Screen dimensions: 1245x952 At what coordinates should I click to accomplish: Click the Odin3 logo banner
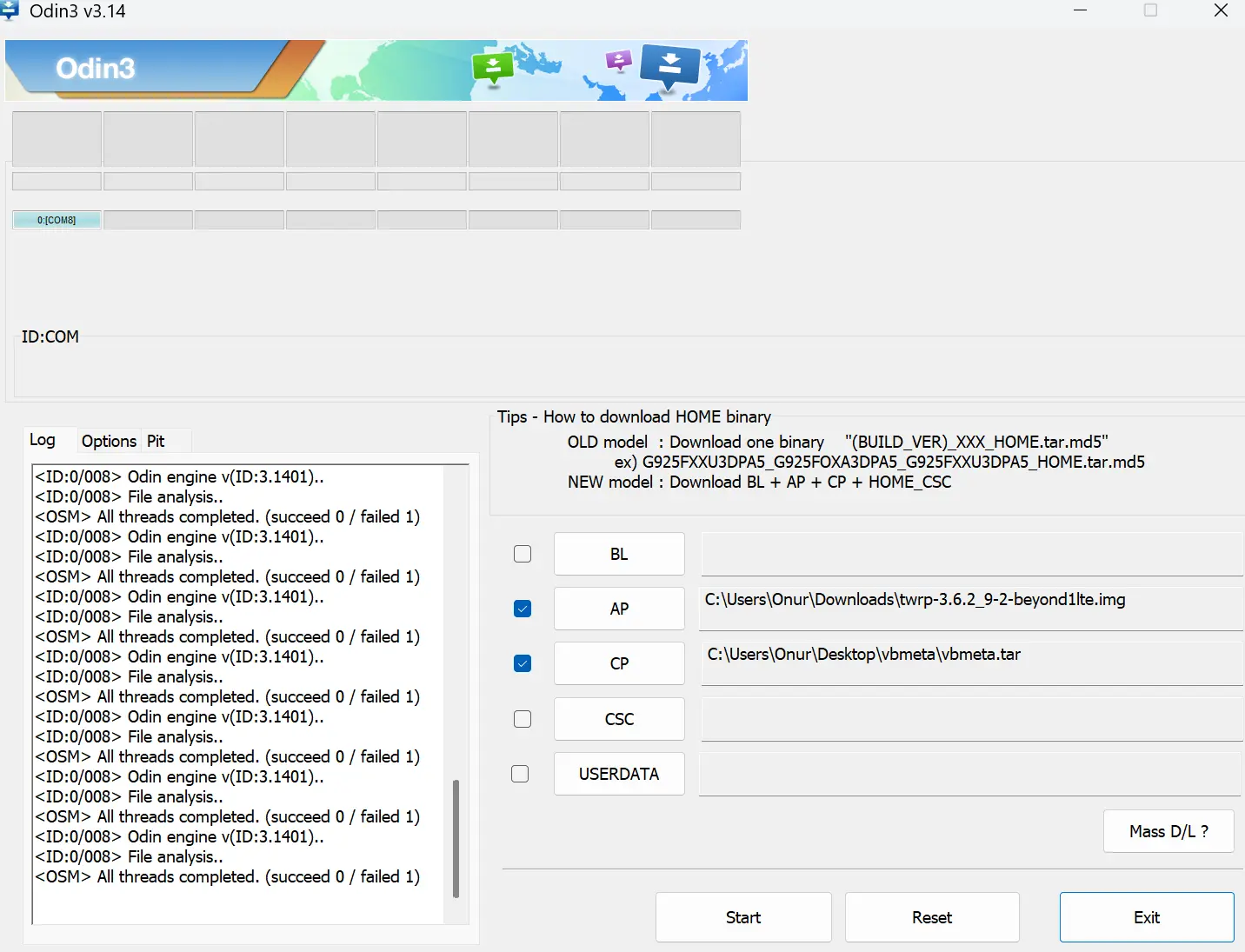[x=376, y=70]
